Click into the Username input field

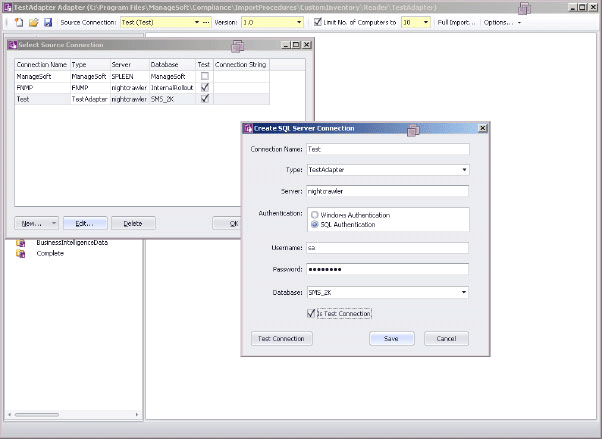coord(387,246)
